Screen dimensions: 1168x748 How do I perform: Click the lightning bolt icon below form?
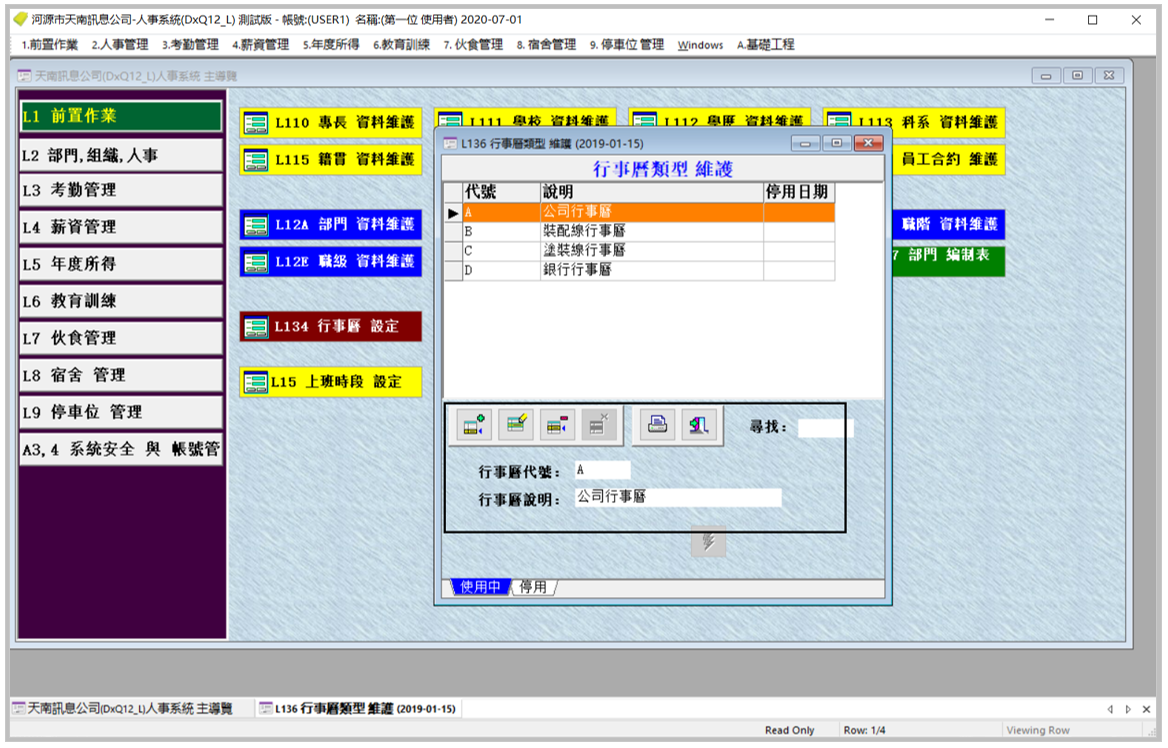tap(709, 541)
